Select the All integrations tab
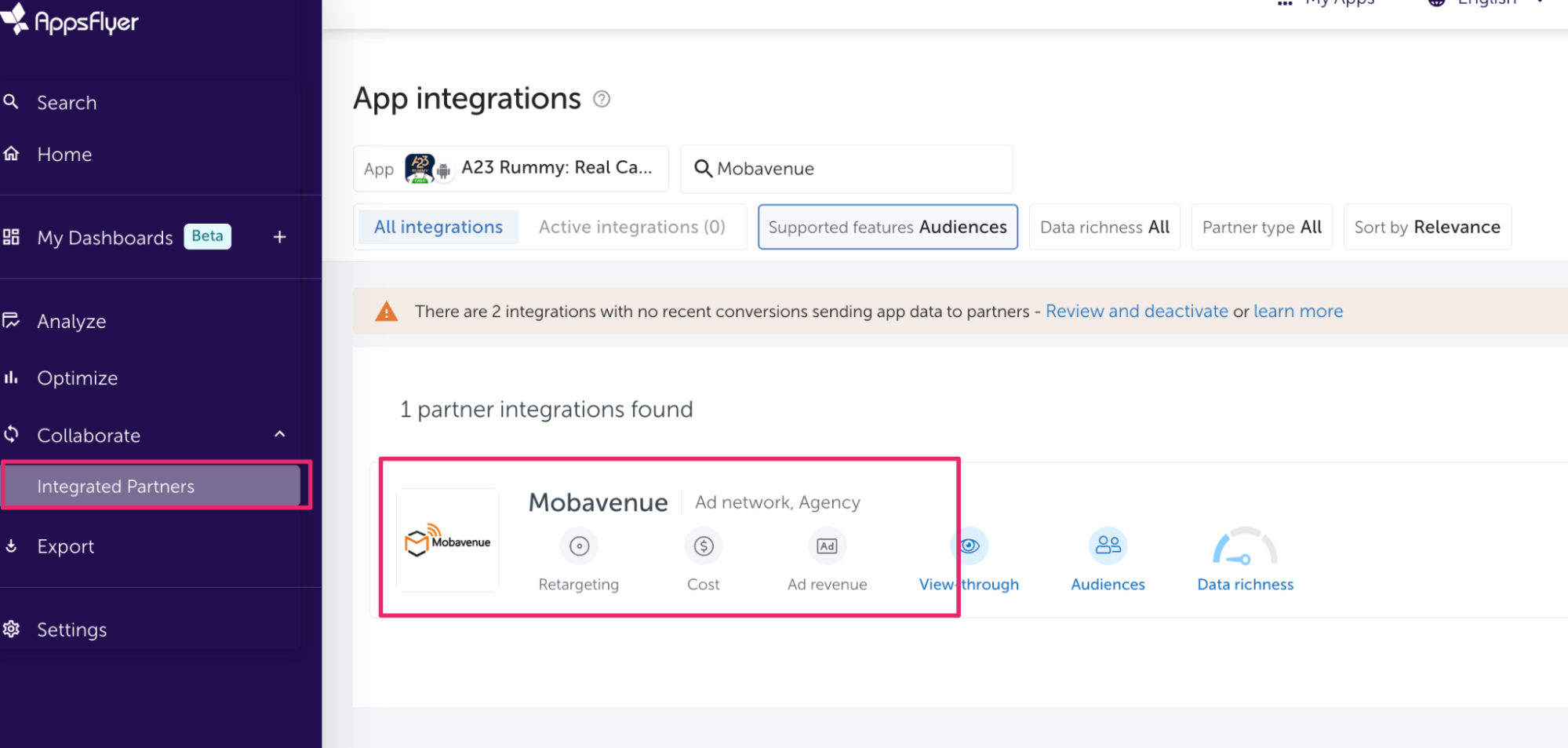1568x748 pixels. [438, 228]
